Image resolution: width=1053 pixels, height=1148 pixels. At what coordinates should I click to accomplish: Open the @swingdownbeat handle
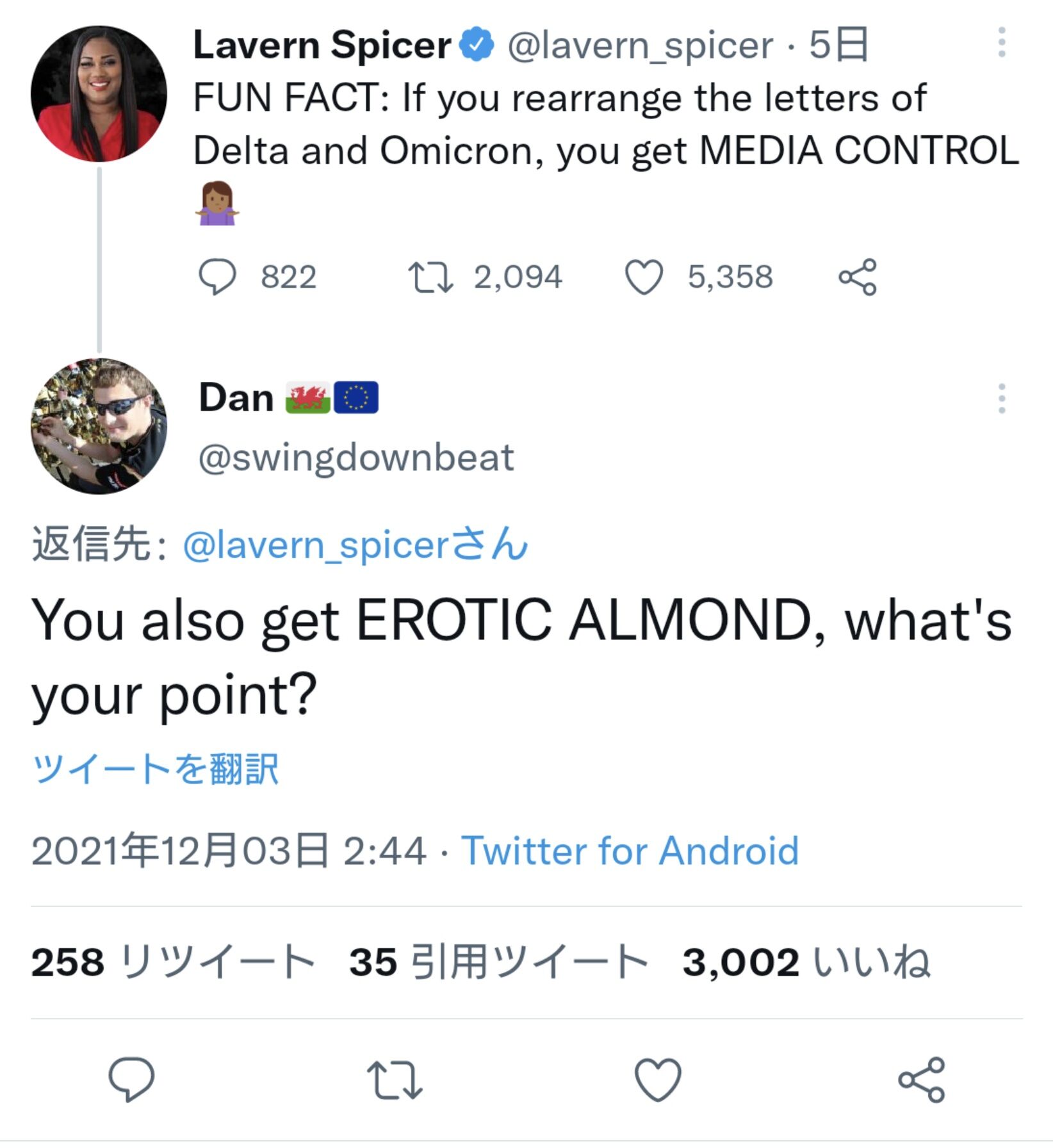(x=356, y=457)
